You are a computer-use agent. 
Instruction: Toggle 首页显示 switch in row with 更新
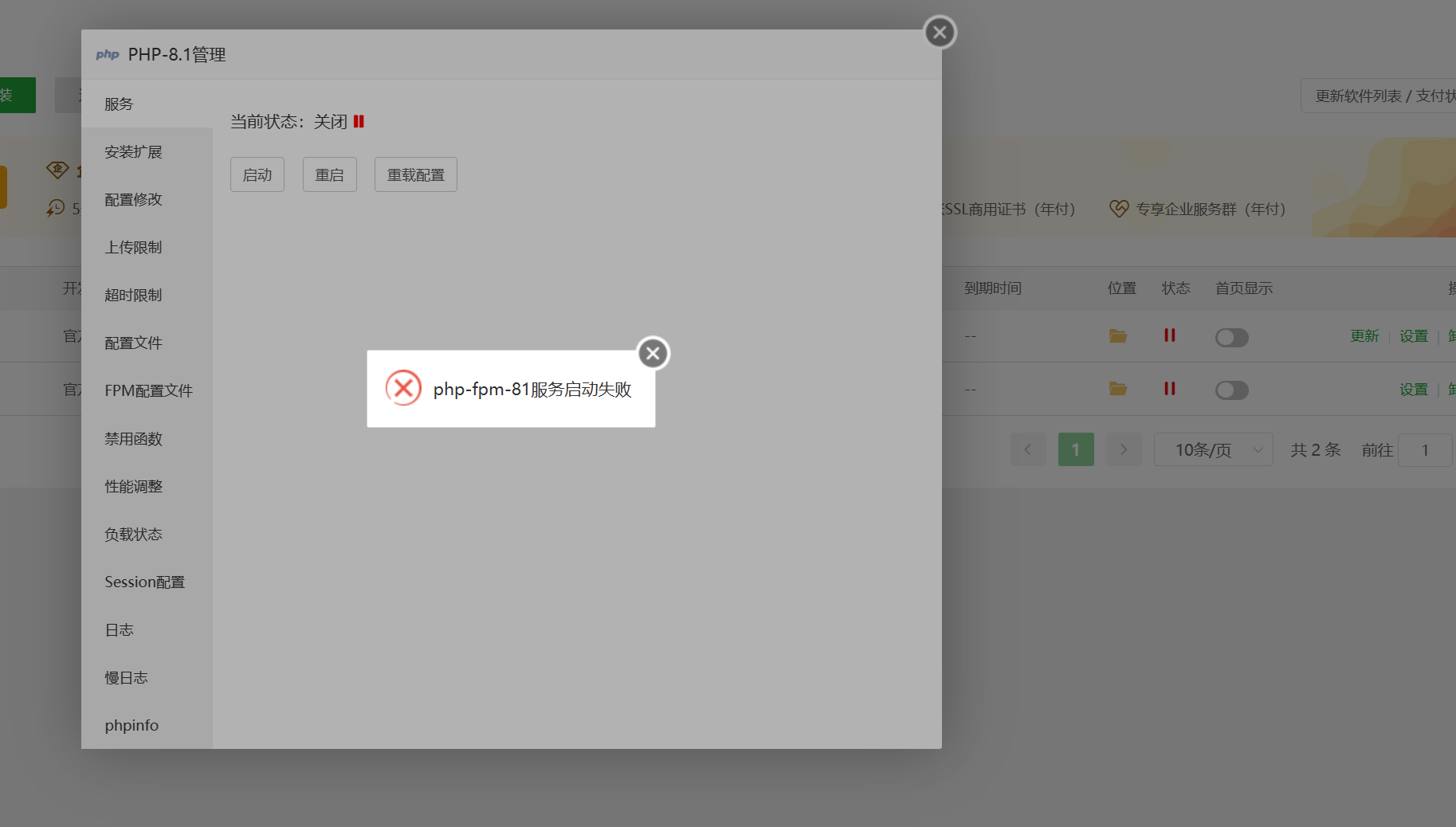click(1231, 337)
